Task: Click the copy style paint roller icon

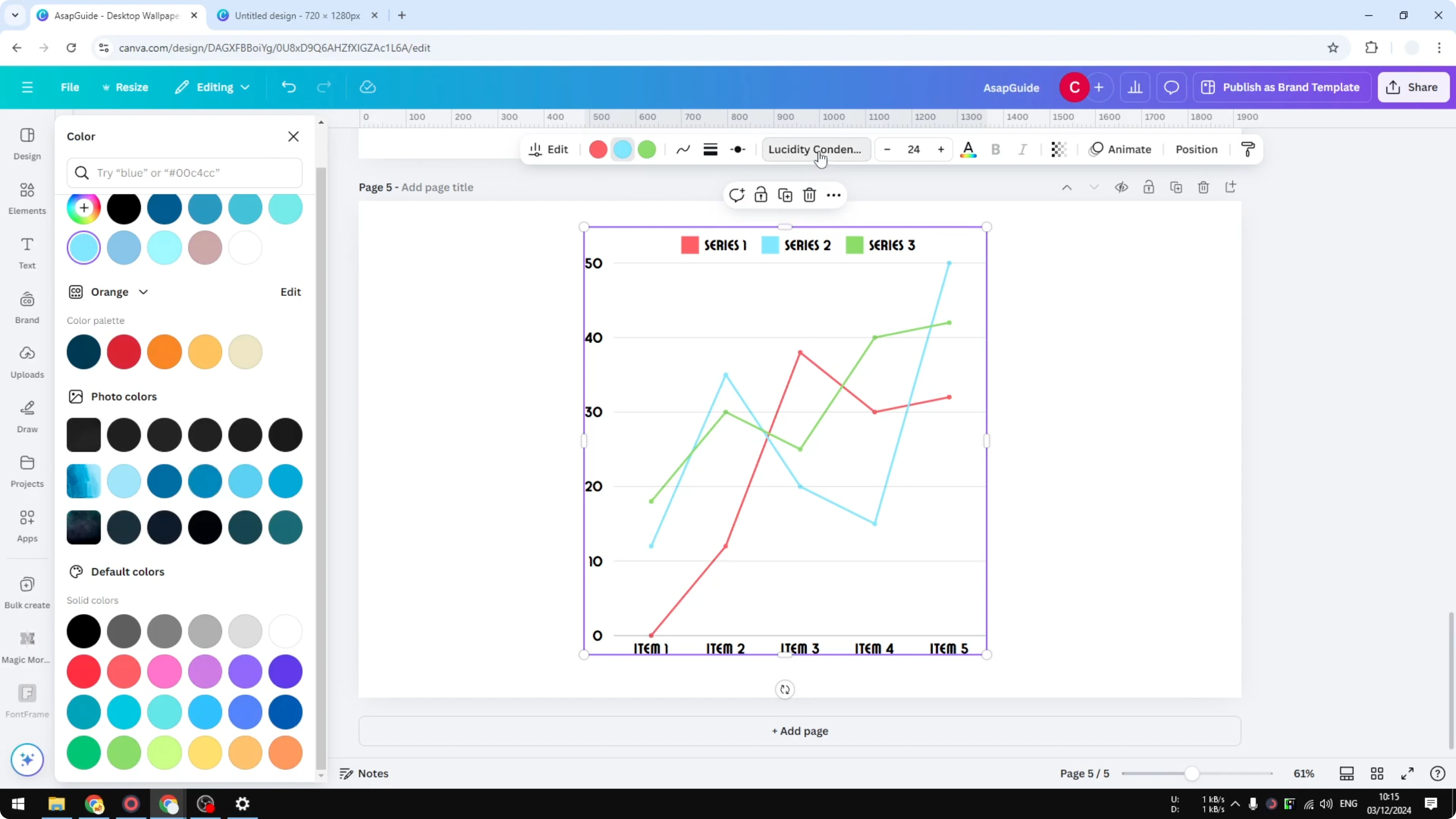Action: 1248,149
